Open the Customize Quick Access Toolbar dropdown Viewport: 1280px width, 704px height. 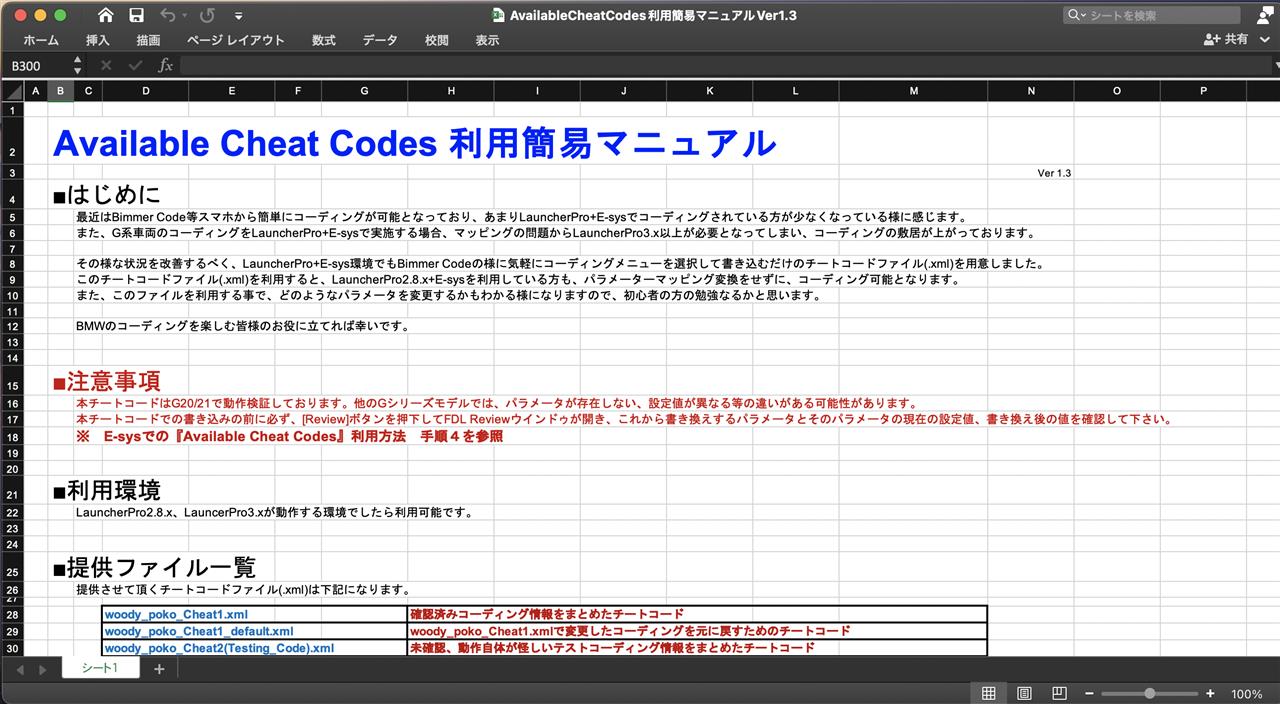coord(238,16)
